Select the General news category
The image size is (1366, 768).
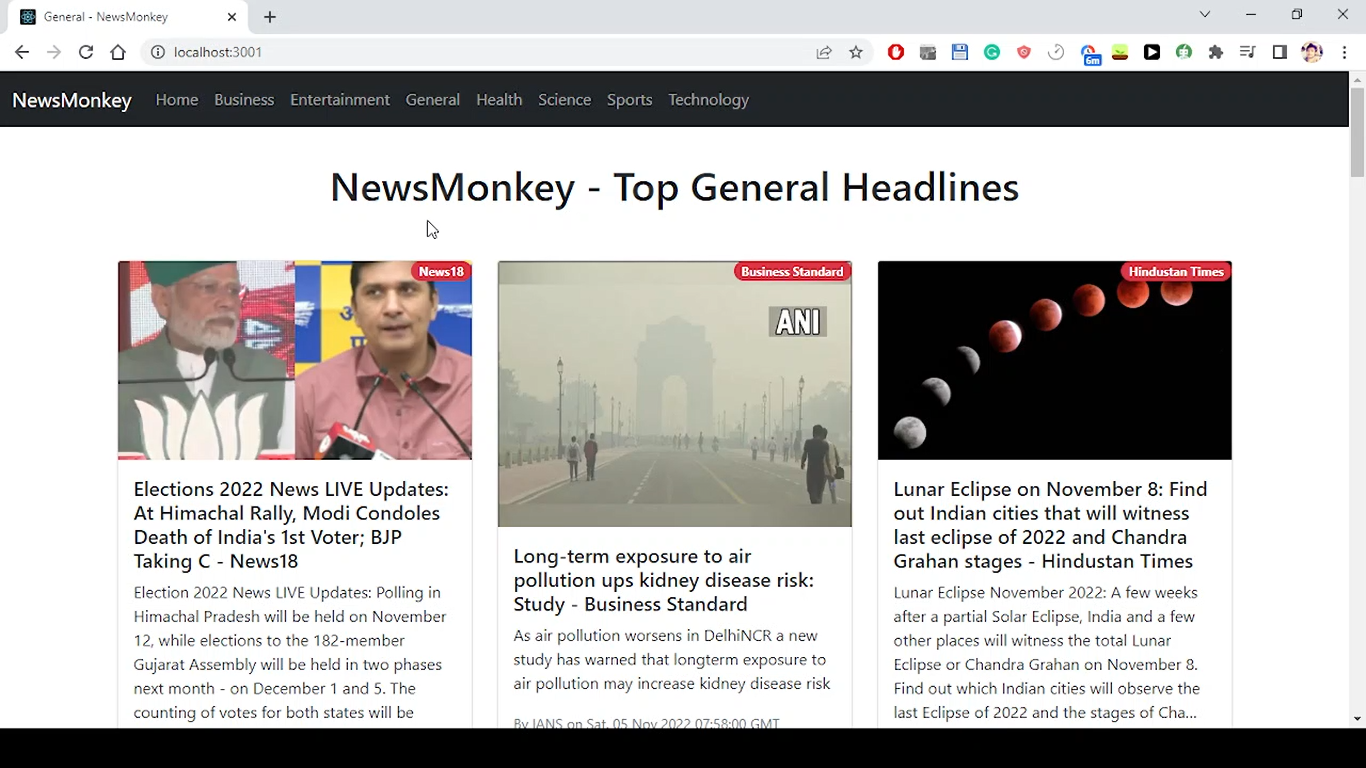pyautogui.click(x=433, y=100)
